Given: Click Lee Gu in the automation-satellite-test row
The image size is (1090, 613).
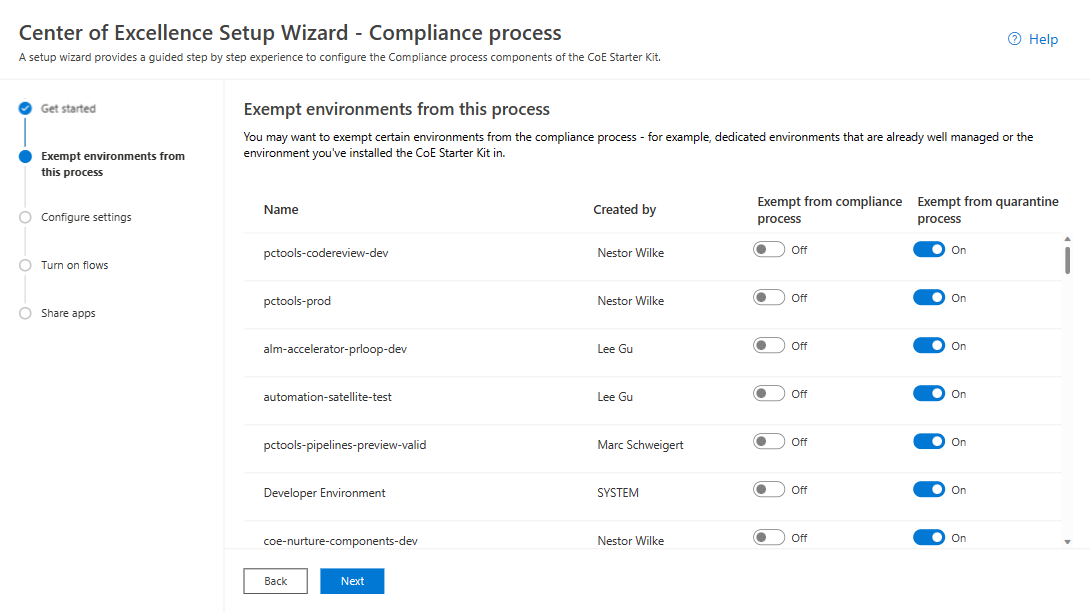Looking at the screenshot, I should (615, 397).
